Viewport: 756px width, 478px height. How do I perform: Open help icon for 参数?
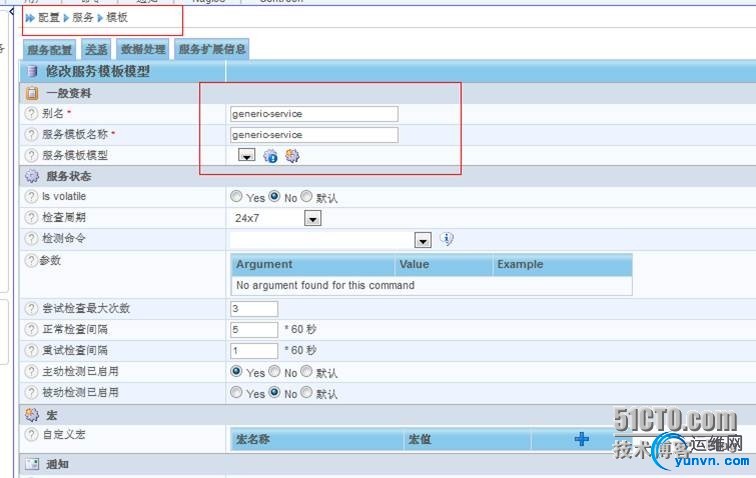click(x=31, y=260)
